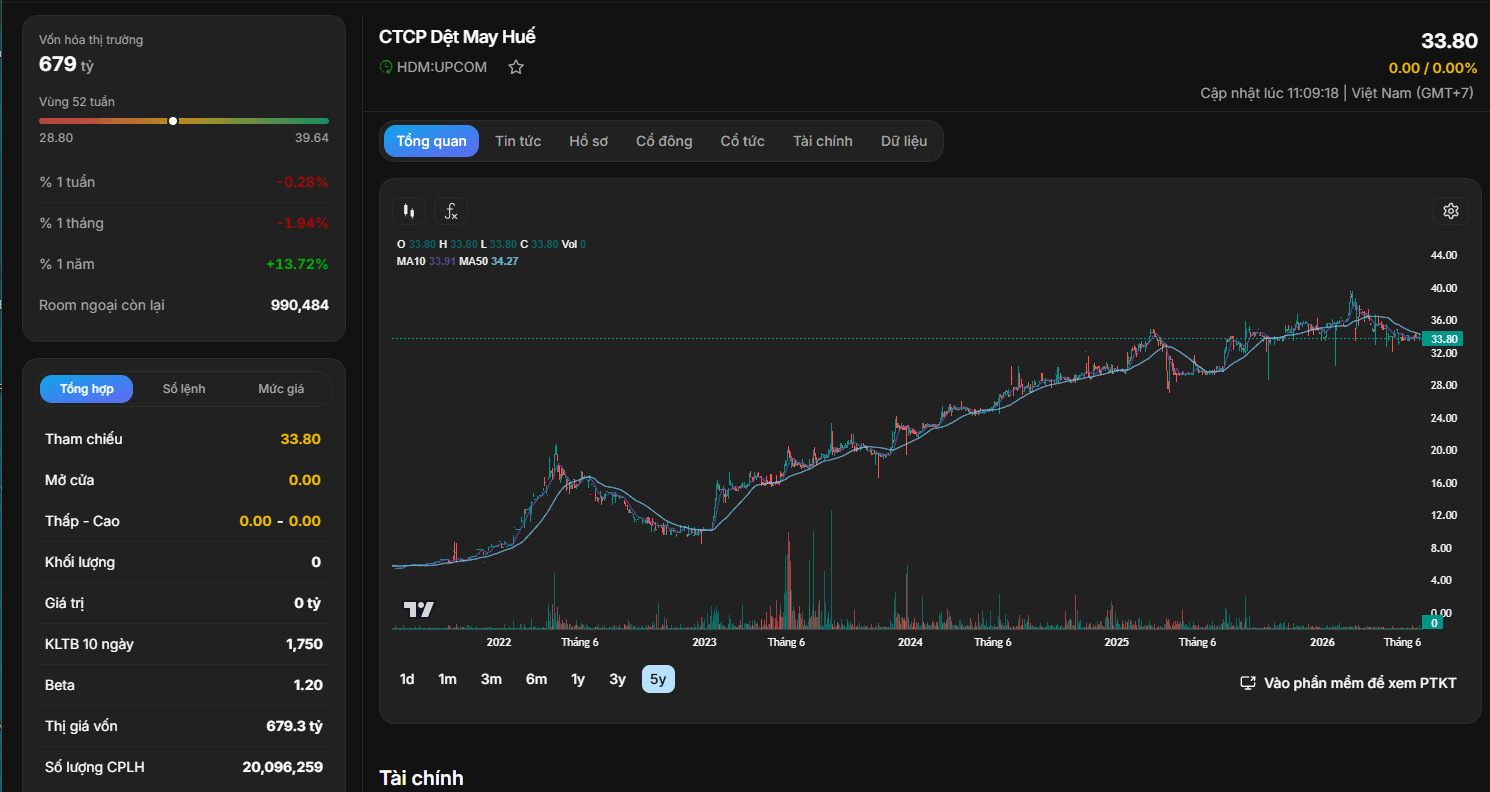The width and height of the screenshot is (1490, 792).
Task: Go to the Tài chính tab
Action: (x=823, y=141)
